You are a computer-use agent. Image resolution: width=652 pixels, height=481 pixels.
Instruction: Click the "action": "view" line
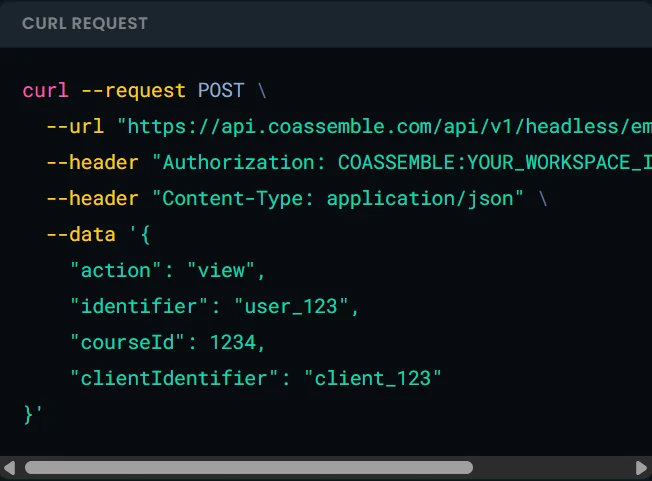point(168,271)
